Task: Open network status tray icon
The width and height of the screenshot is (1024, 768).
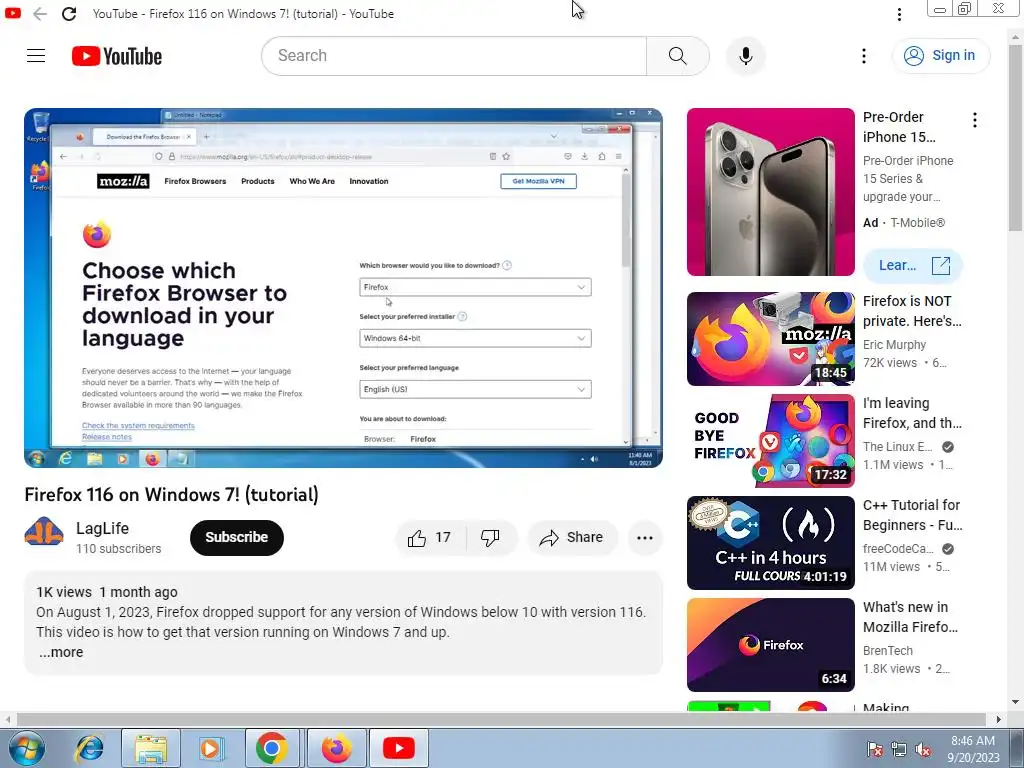Action: click(899, 749)
